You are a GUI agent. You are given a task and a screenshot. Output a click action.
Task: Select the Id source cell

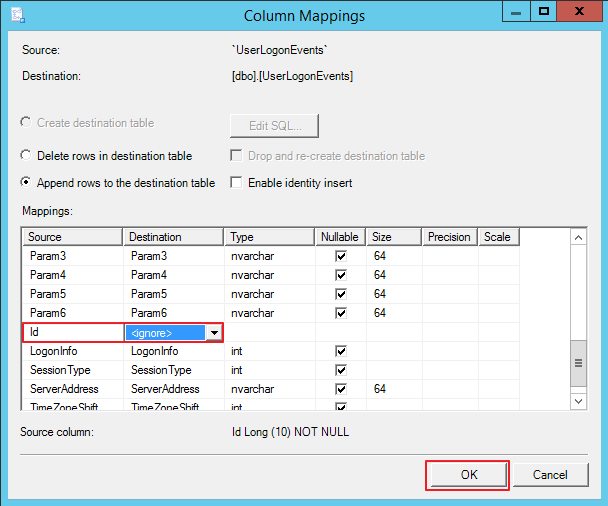pos(74,332)
